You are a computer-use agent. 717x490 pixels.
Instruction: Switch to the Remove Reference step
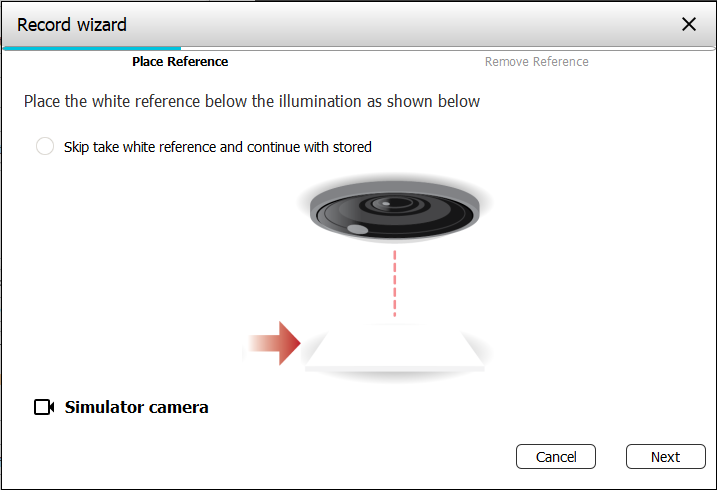coord(536,62)
